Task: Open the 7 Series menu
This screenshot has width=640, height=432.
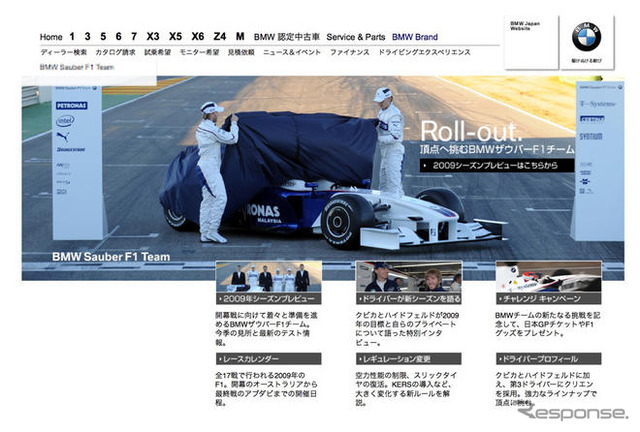Action: point(134,37)
